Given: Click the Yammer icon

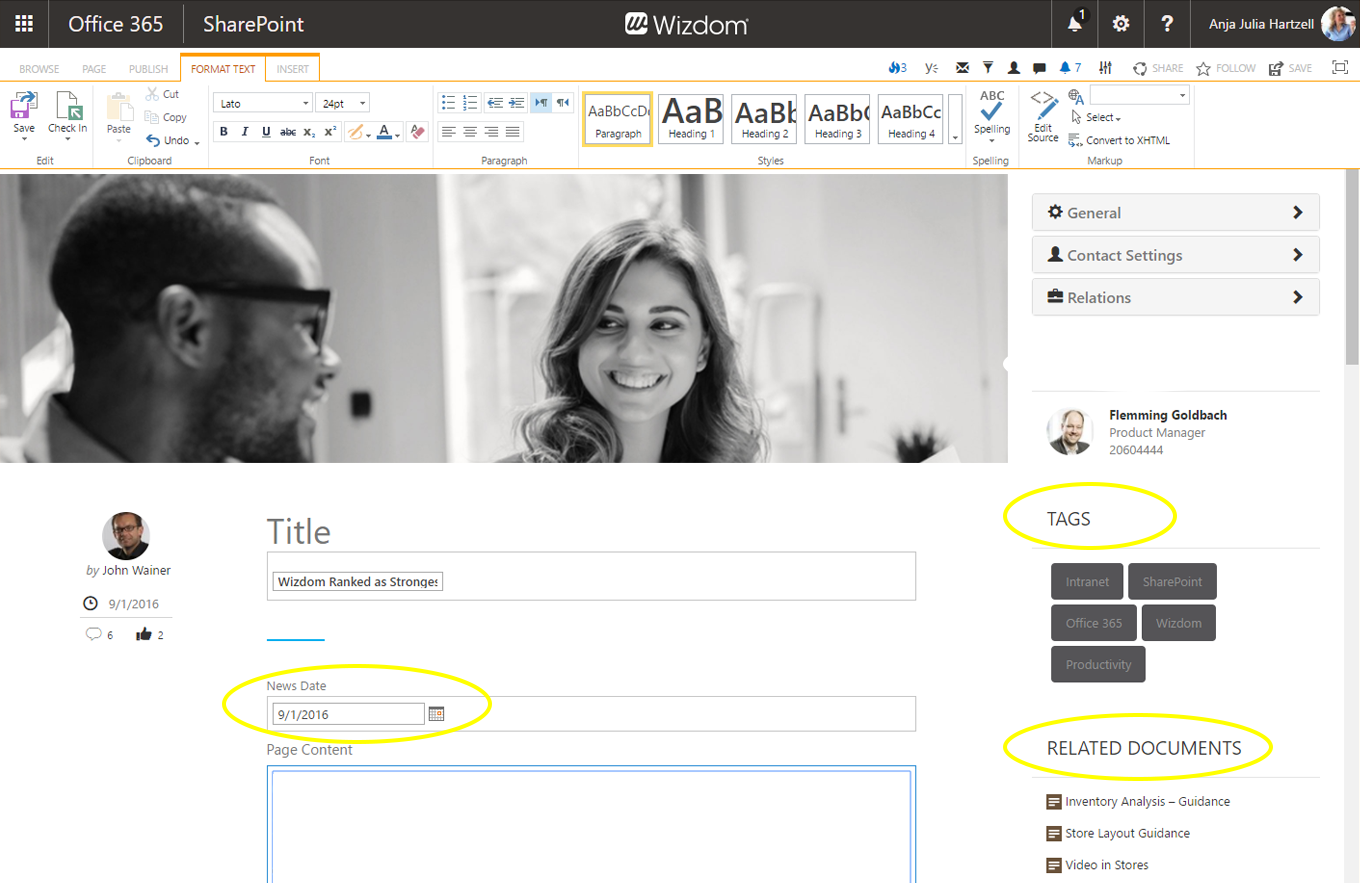Looking at the screenshot, I should 931,68.
